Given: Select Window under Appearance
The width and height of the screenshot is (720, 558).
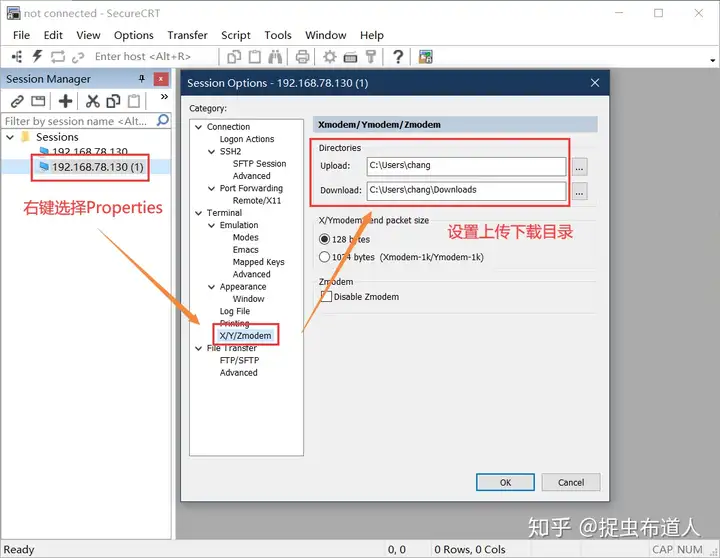Looking at the screenshot, I should [248, 299].
